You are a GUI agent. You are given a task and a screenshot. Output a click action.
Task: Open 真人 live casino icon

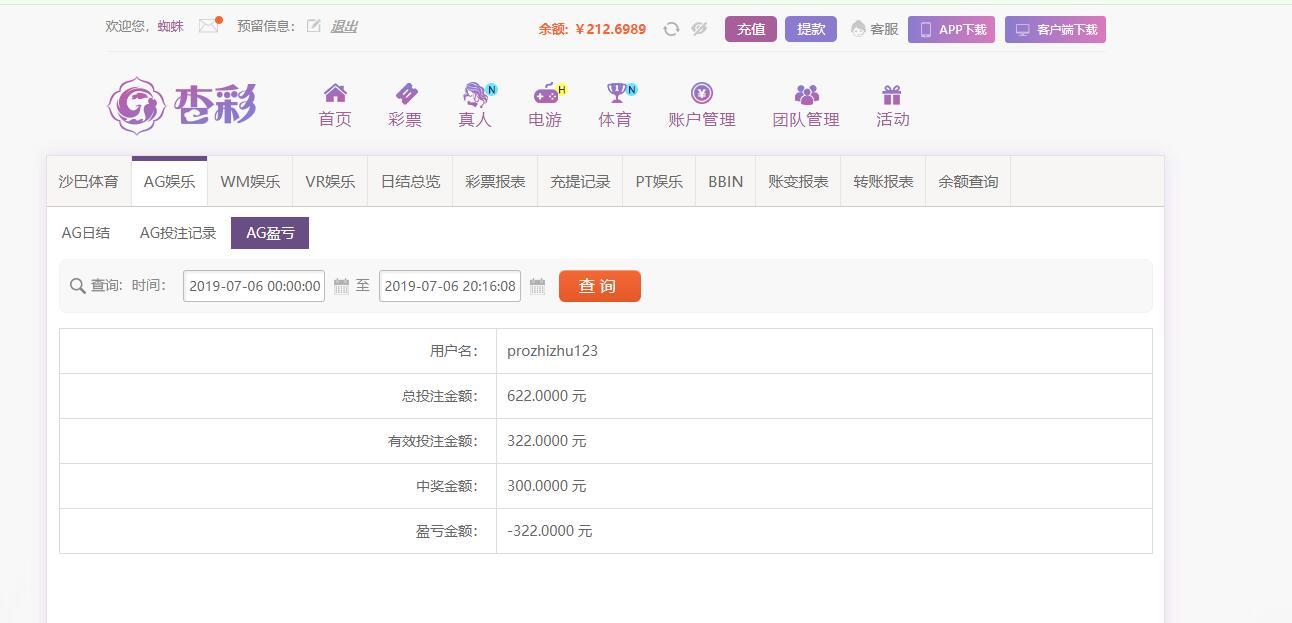point(476,94)
